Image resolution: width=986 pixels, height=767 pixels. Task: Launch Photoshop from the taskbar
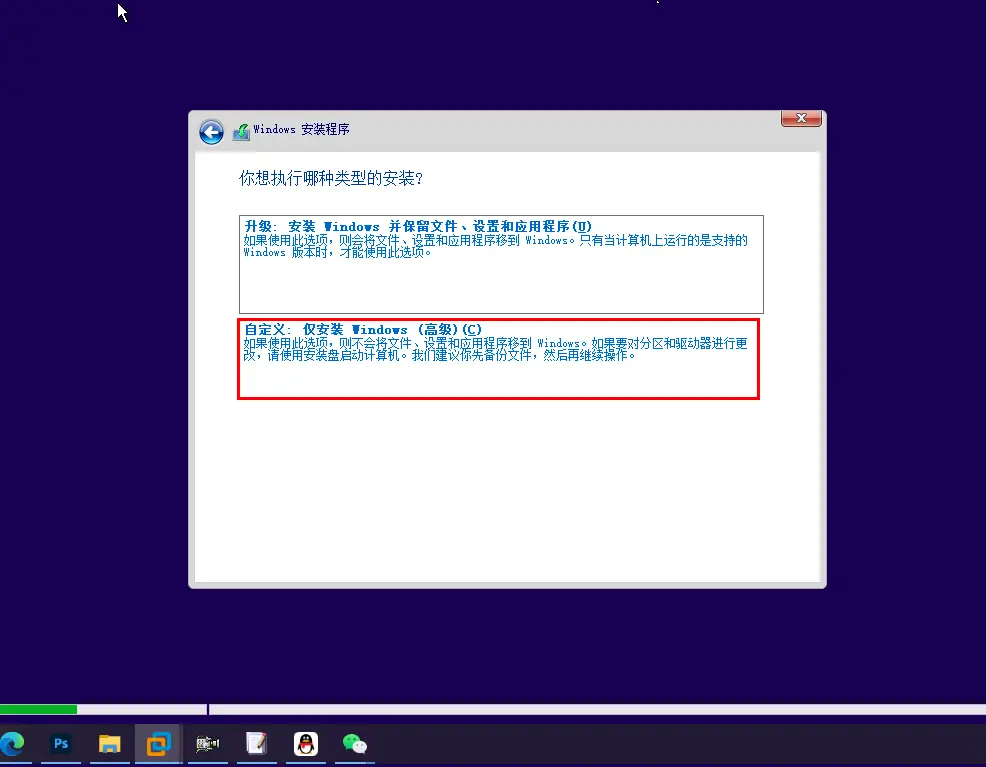coord(61,744)
